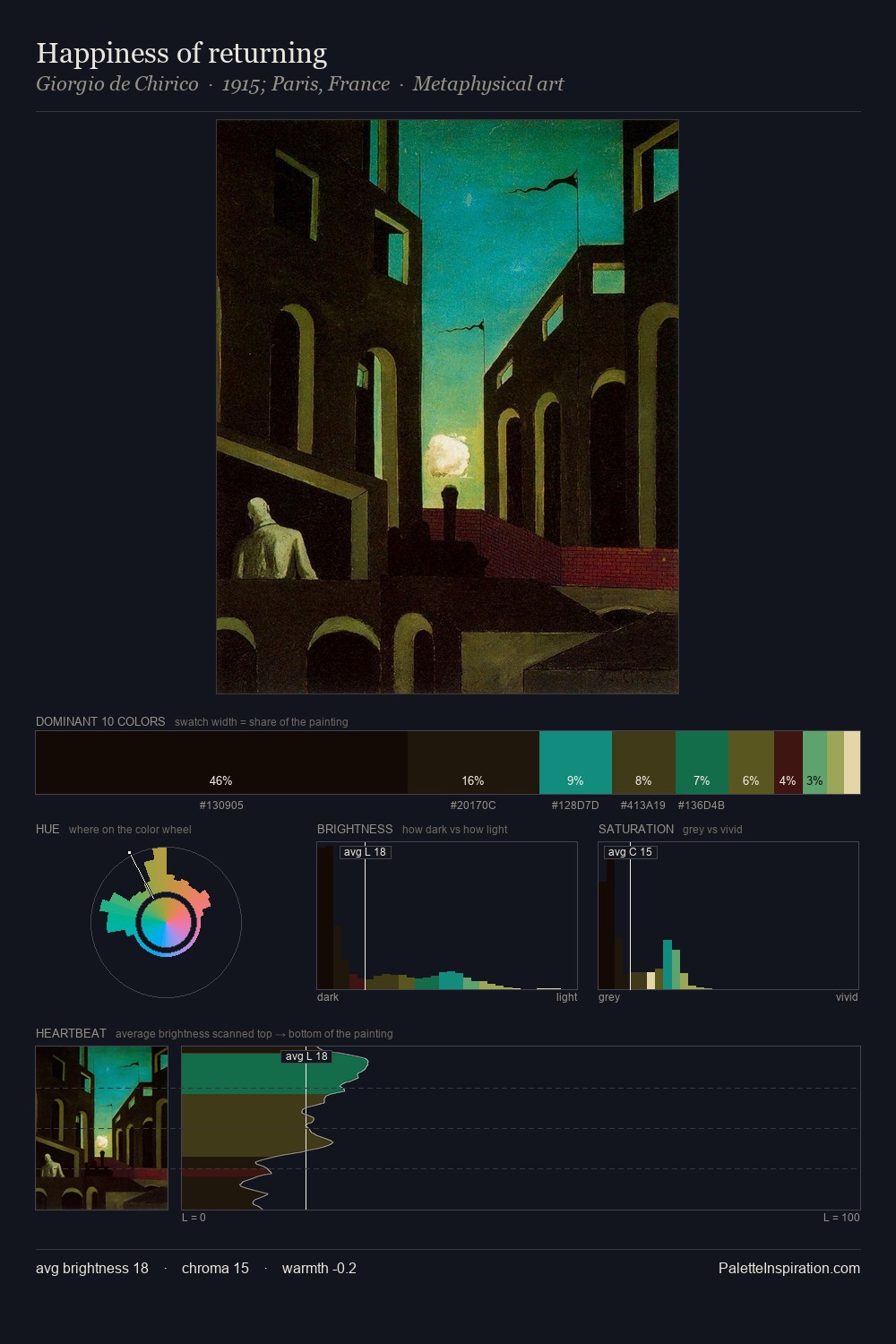Click hex code #413A19
The image size is (896, 1344).
click(x=643, y=806)
